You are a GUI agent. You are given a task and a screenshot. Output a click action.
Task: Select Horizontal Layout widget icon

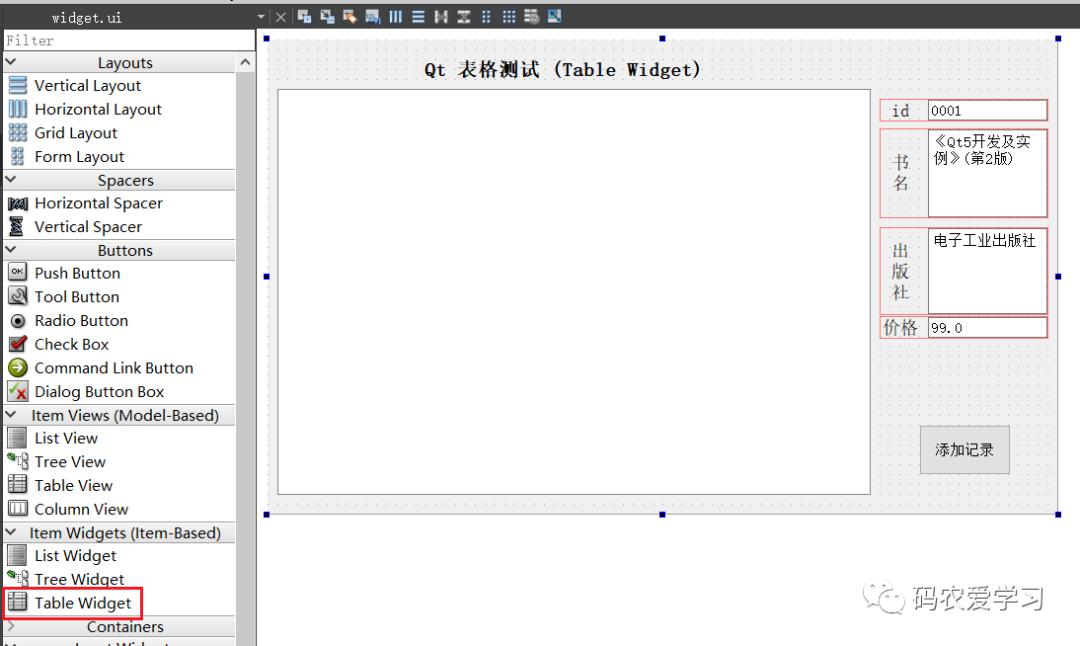point(18,109)
